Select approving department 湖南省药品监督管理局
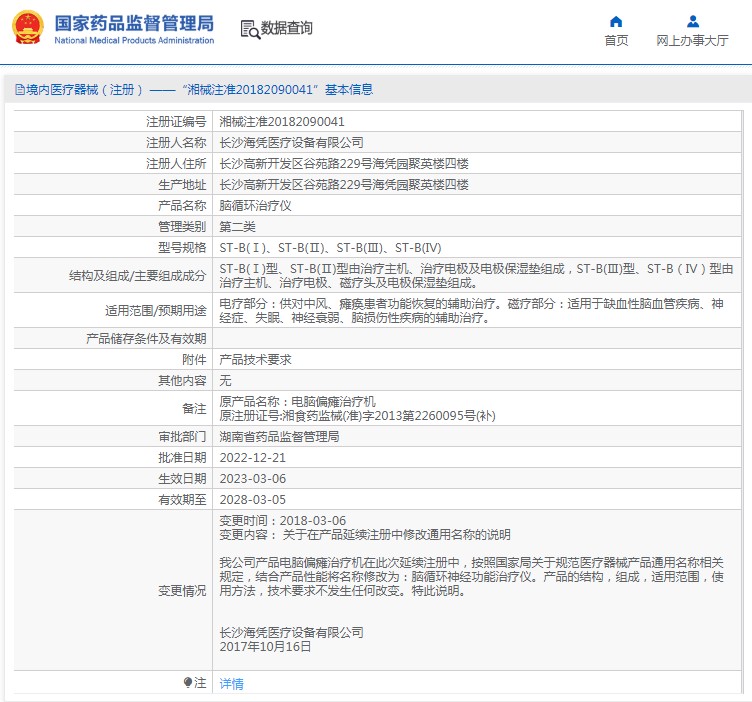The width and height of the screenshot is (752, 702). click(279, 437)
